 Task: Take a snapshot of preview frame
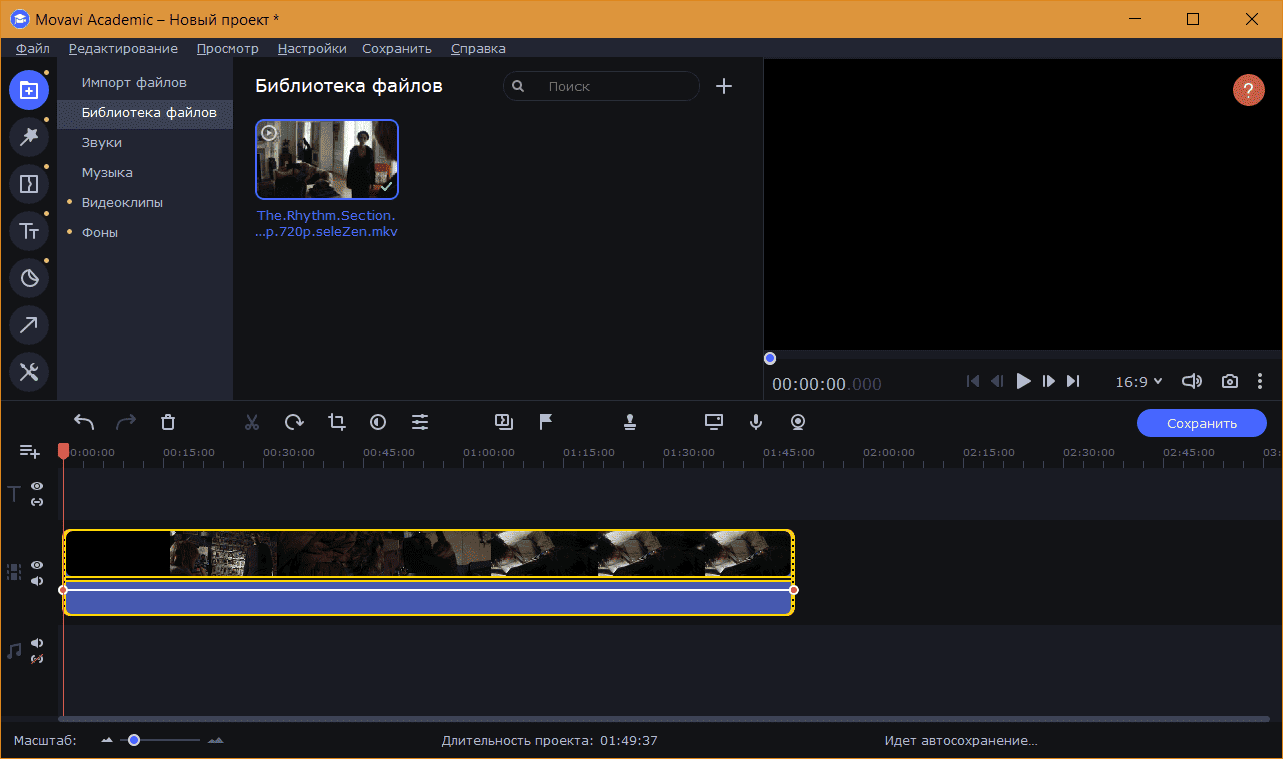(x=1230, y=381)
